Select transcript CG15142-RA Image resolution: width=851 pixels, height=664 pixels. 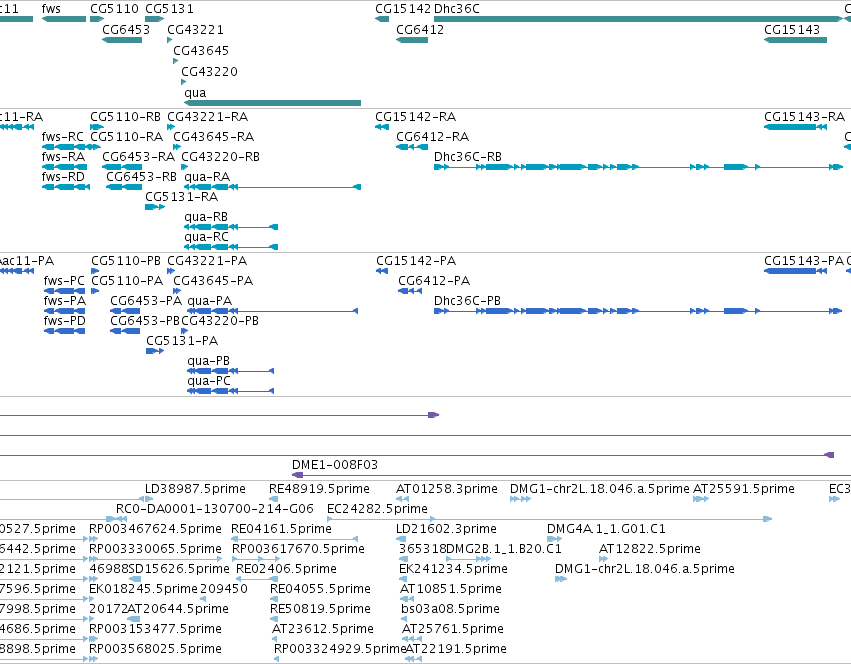(x=382, y=127)
